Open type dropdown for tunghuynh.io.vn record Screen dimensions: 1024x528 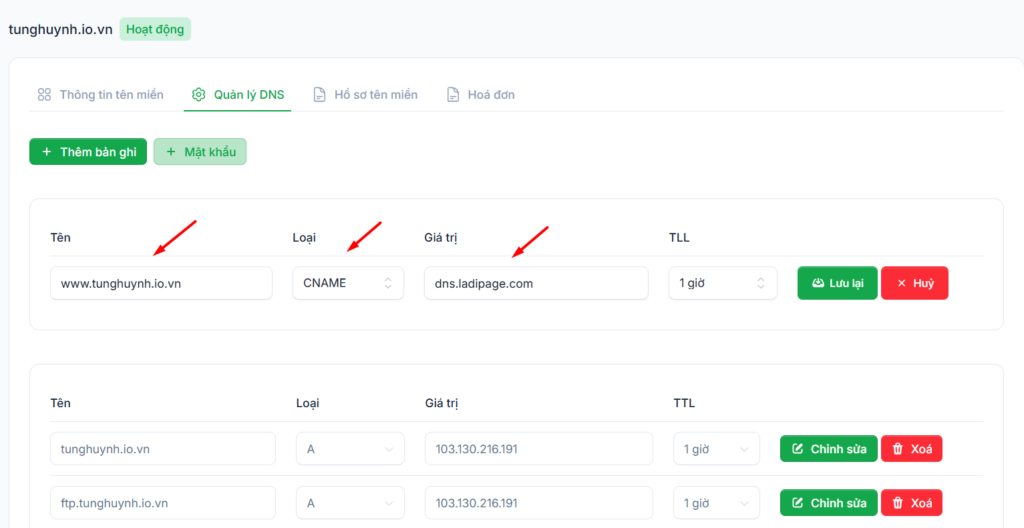pyautogui.click(x=350, y=449)
